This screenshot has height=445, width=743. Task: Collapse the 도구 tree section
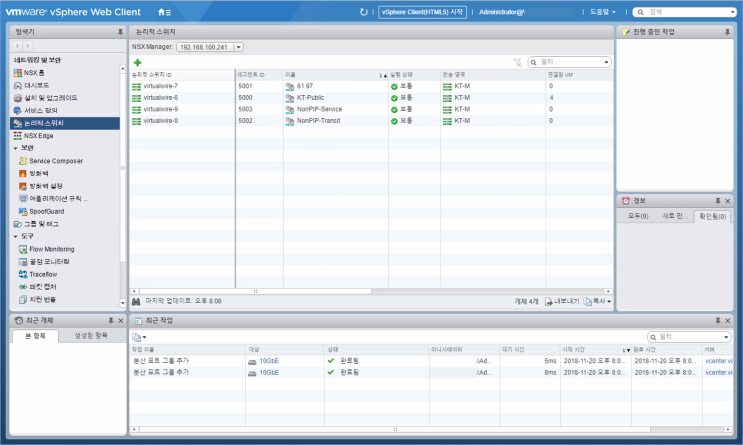pos(16,236)
